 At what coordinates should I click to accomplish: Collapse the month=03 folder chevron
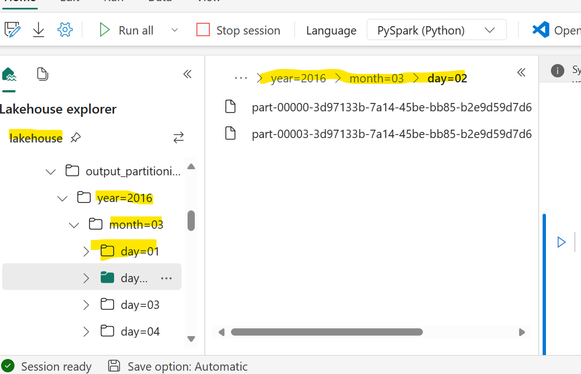point(74,225)
